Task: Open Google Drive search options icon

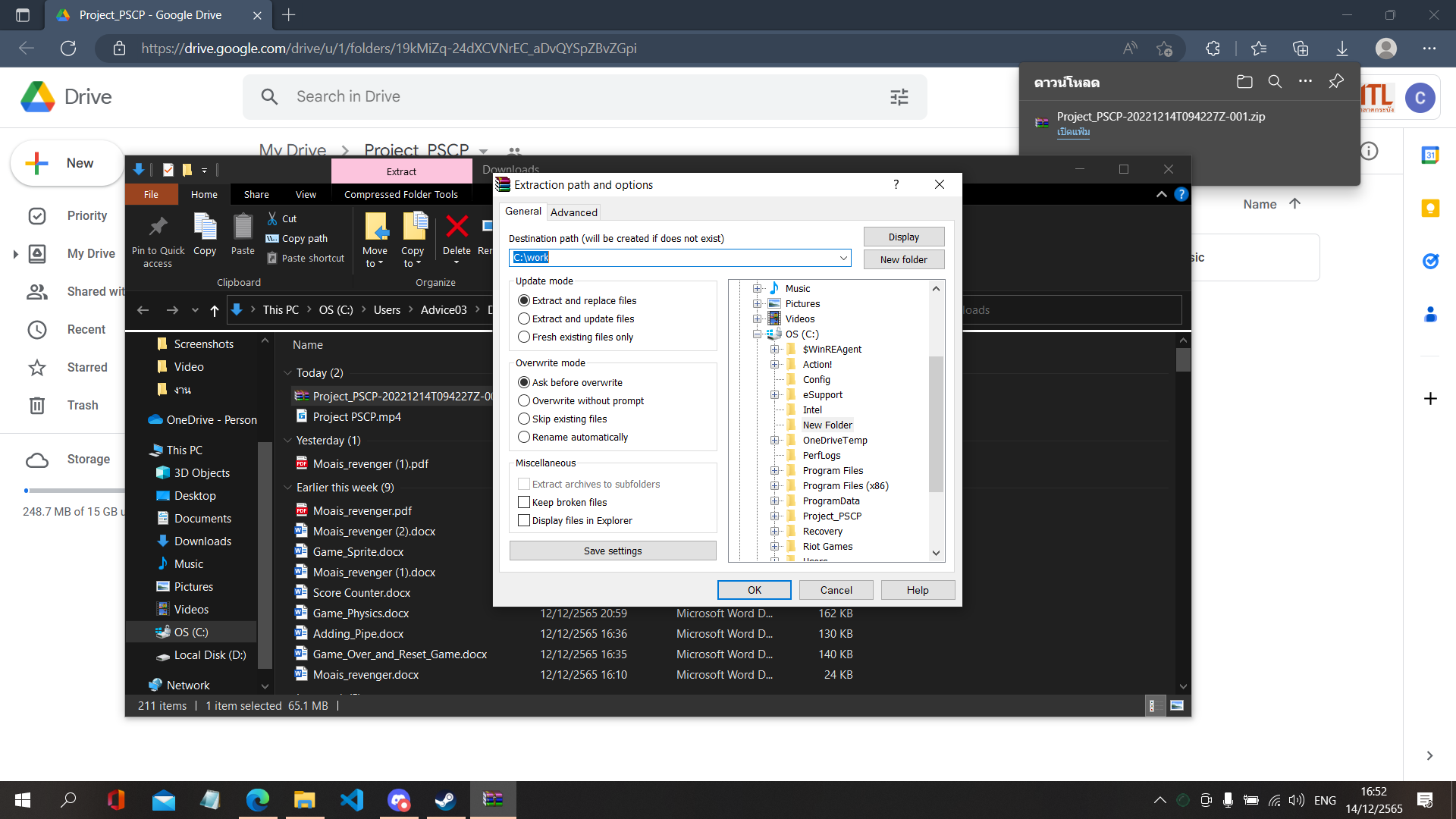Action: point(899,97)
